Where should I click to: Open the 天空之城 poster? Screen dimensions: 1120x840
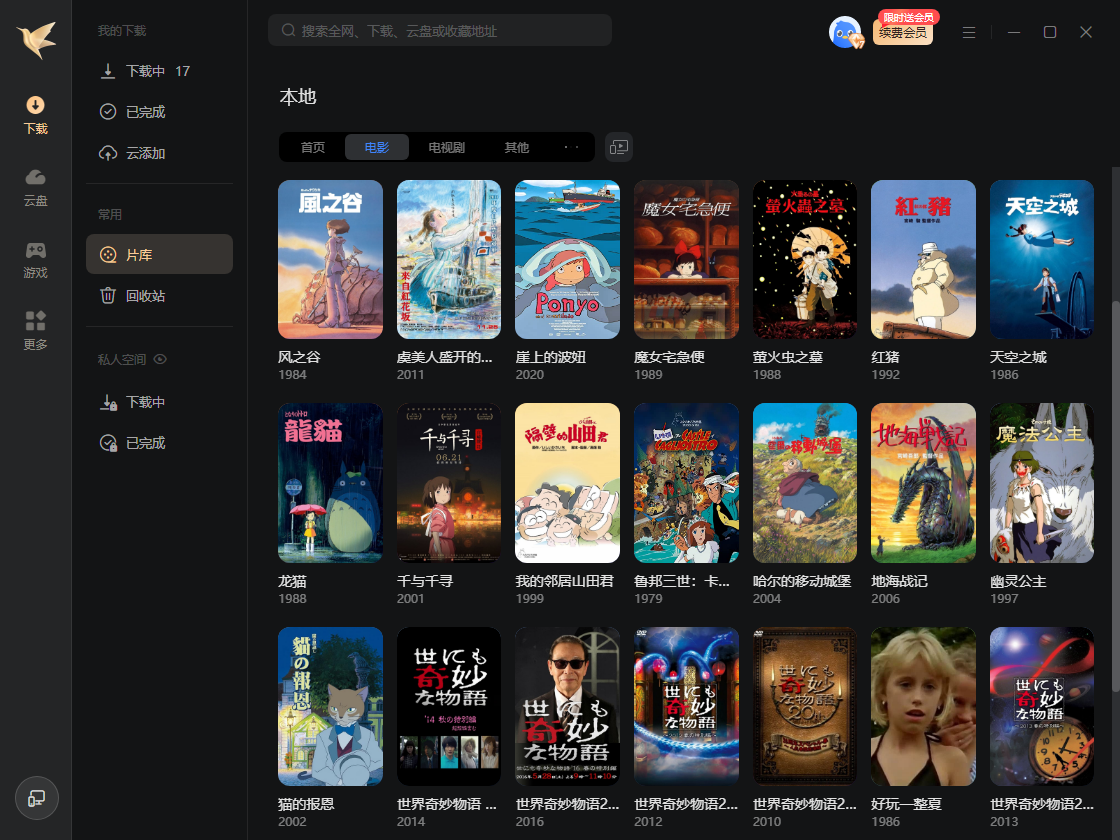click(x=1041, y=259)
